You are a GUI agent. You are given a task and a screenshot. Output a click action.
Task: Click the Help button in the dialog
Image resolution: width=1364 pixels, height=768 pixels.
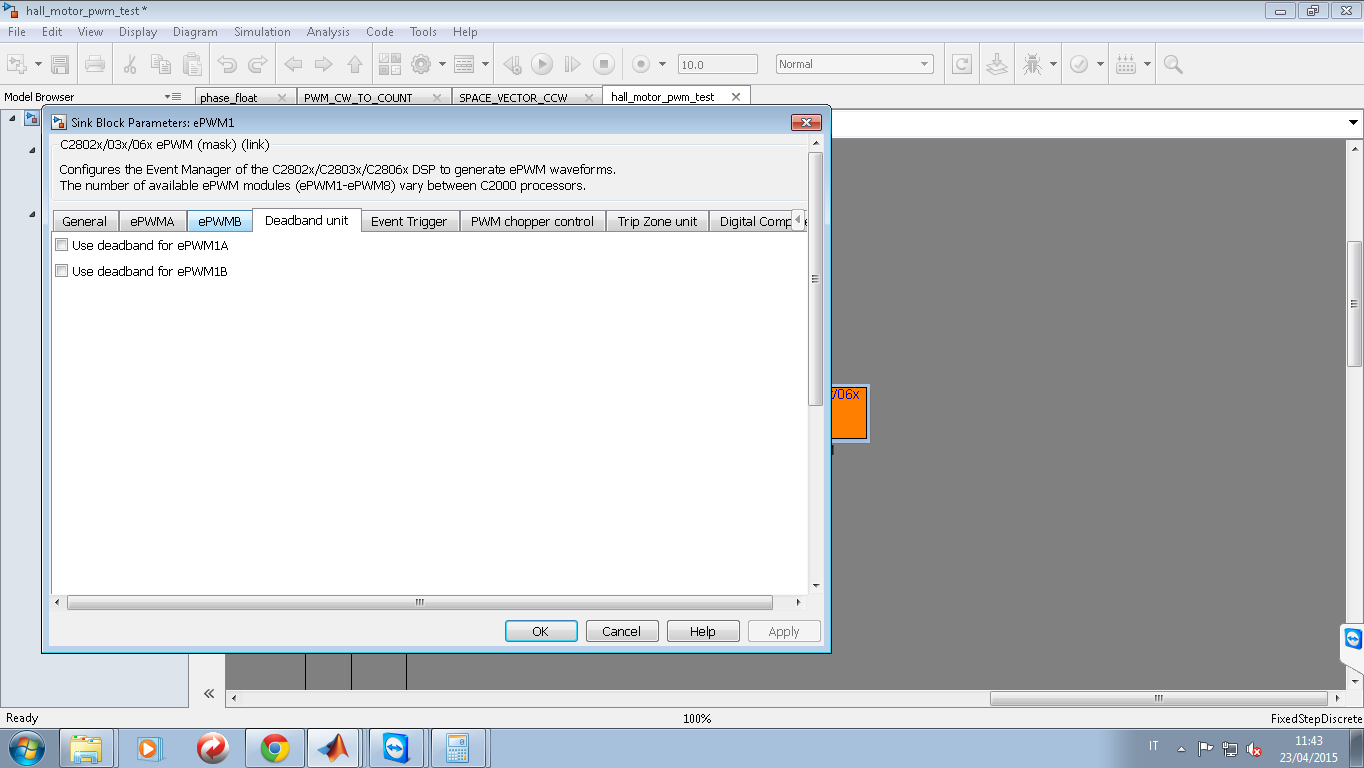[703, 631]
